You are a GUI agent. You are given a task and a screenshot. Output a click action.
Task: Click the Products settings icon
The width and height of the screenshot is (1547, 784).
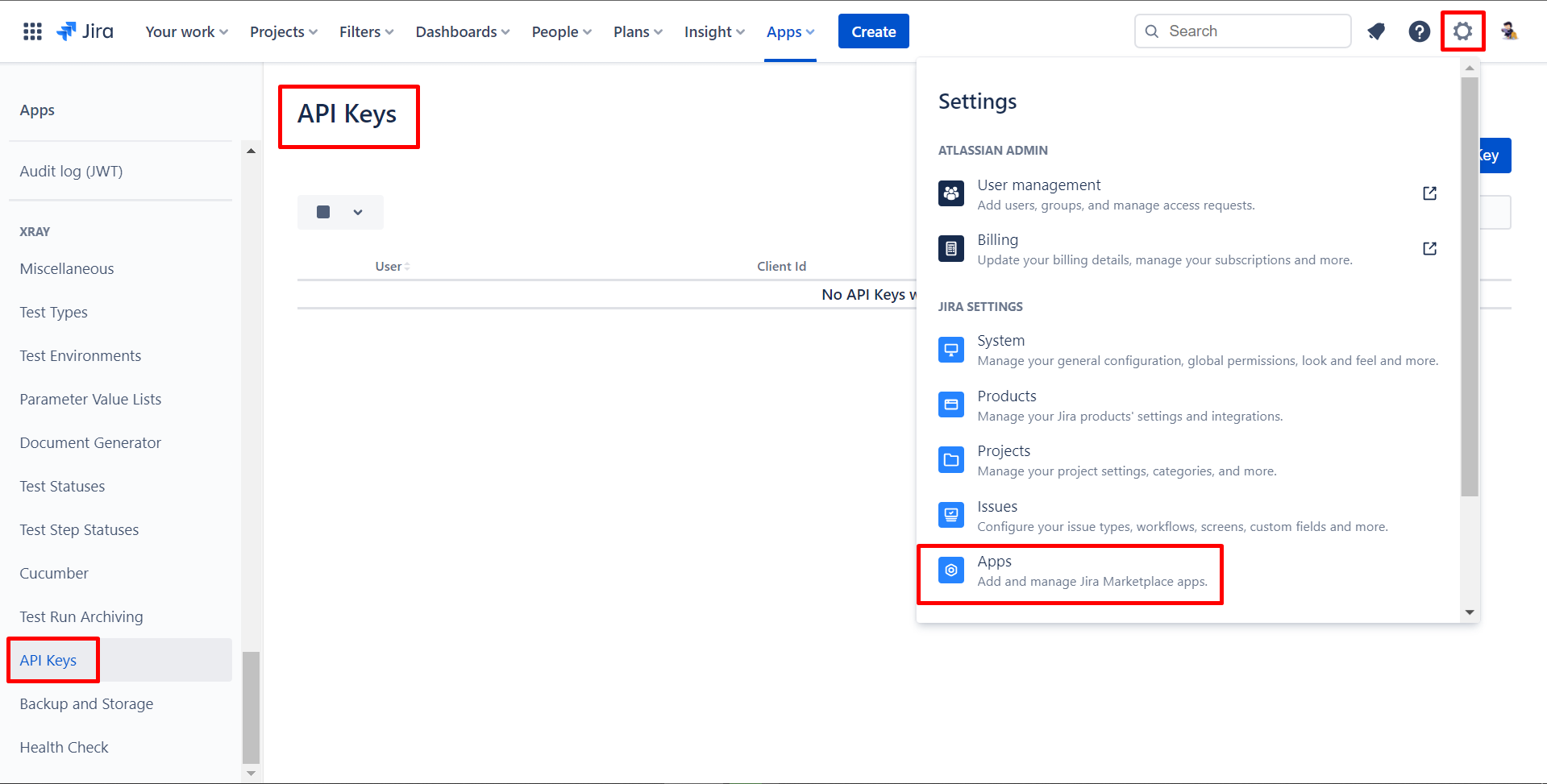coord(951,404)
